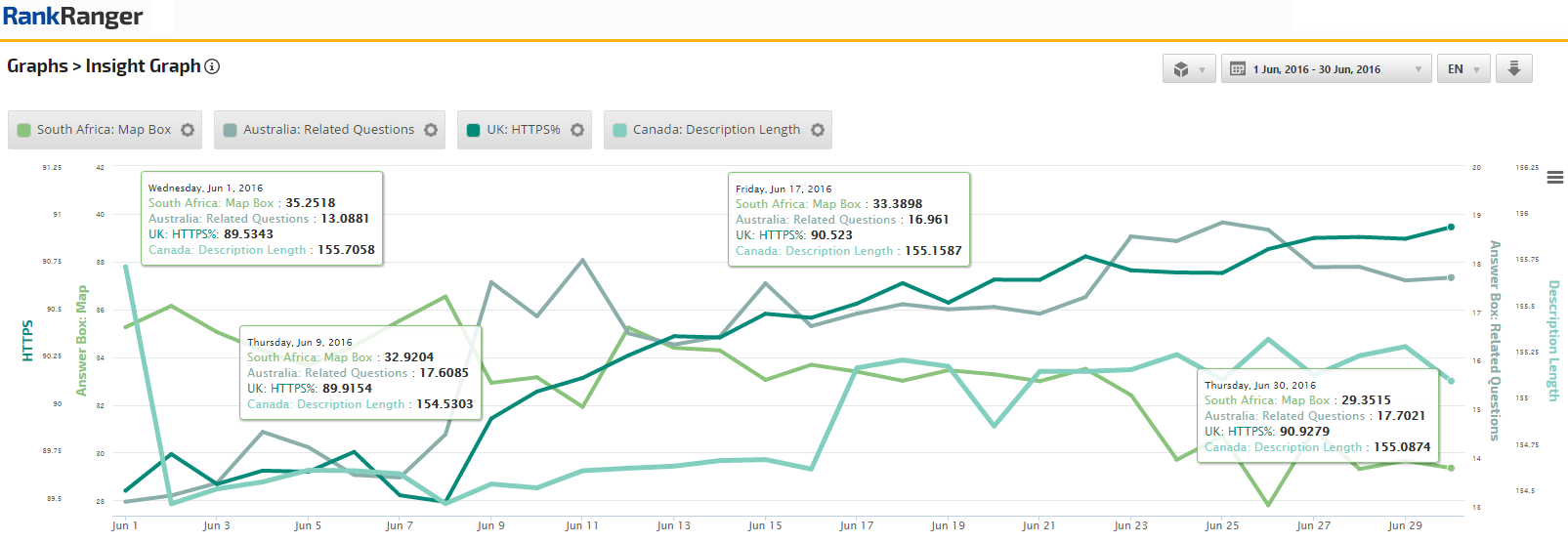Click the info icon next to Insight Graph

(212, 66)
